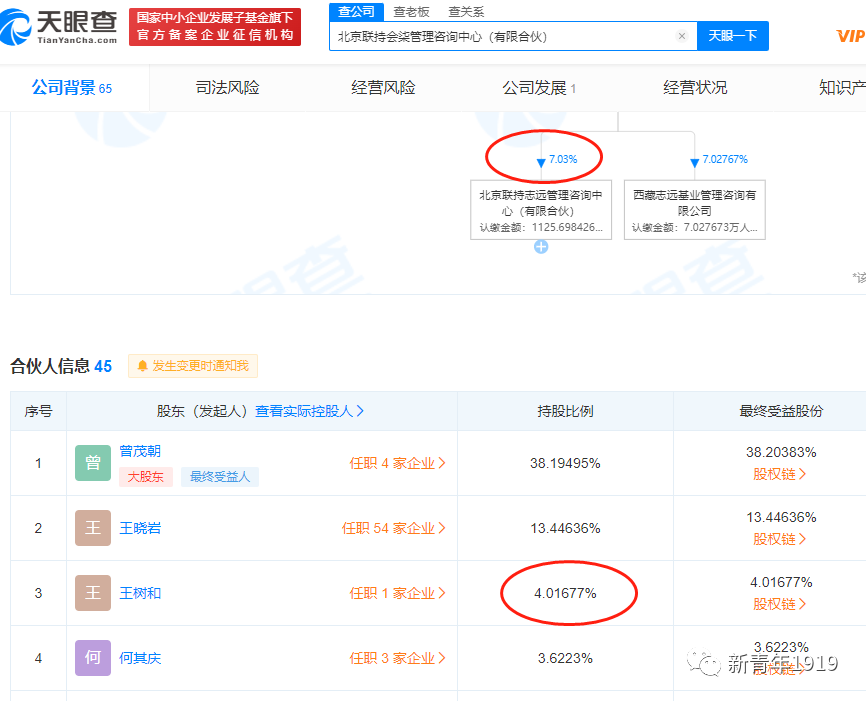Select the 查关系 search tab
Screen dimensions: 866x701
click(x=466, y=12)
